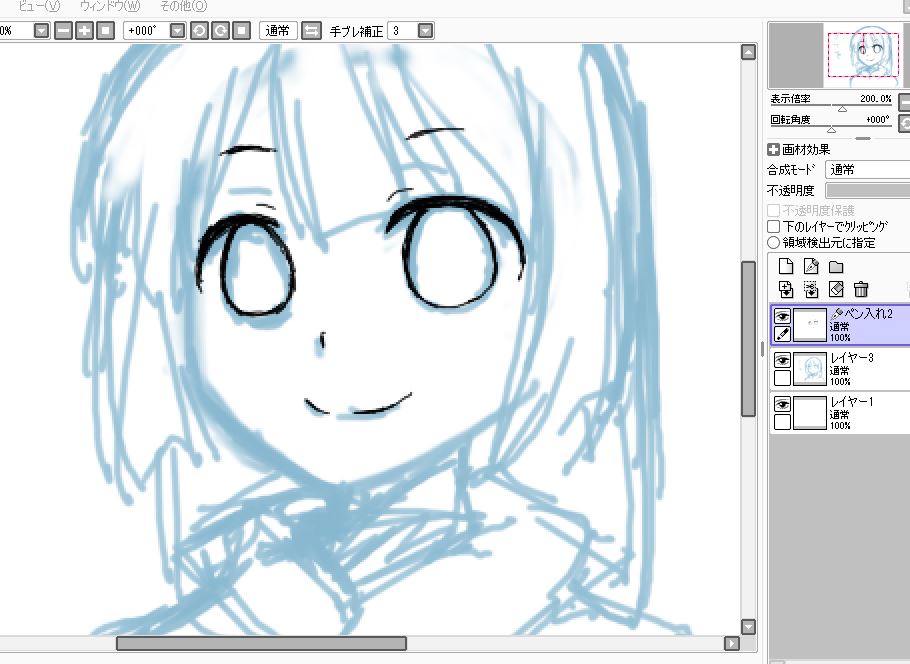The image size is (910, 664).
Task: Click the pencil edit icon on ペン入れ2
Action: pos(782,334)
